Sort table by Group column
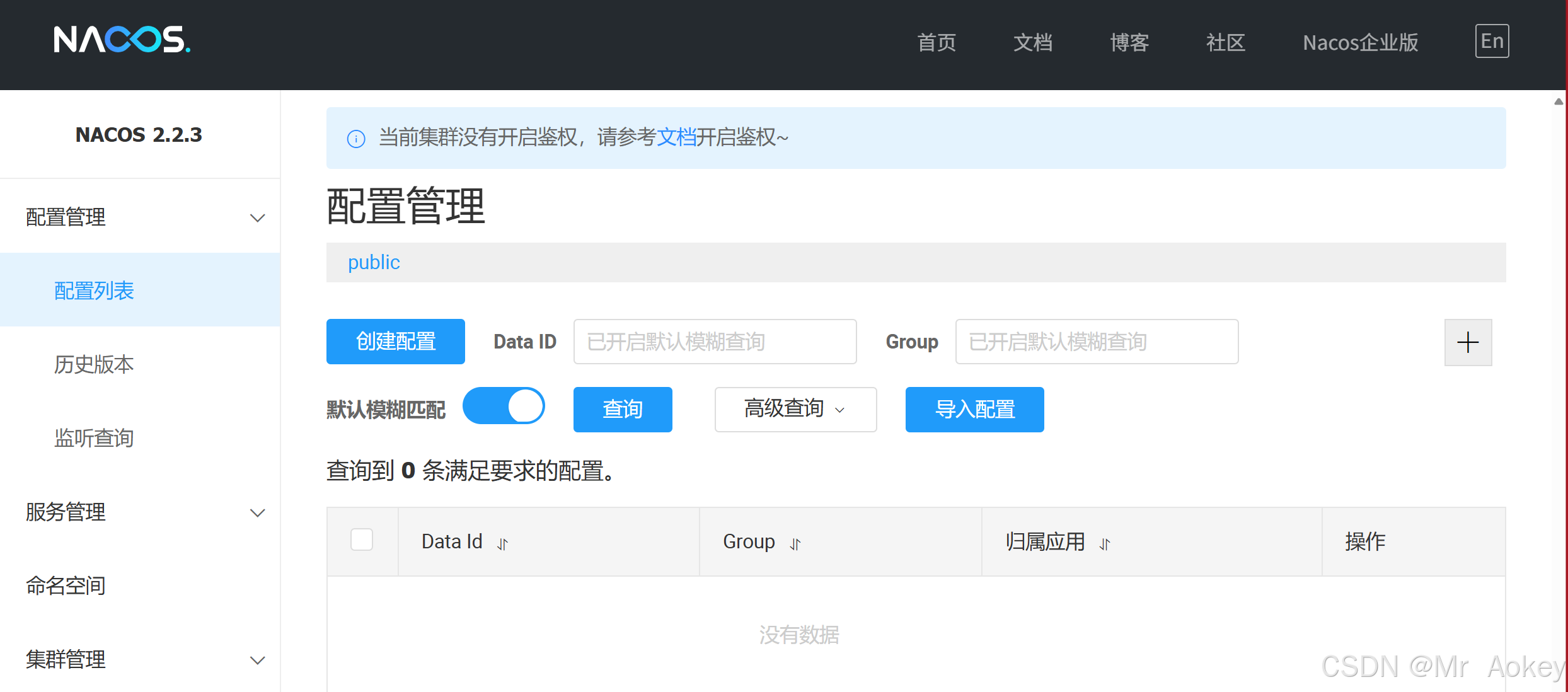Image resolution: width=1568 pixels, height=692 pixels. [795, 543]
